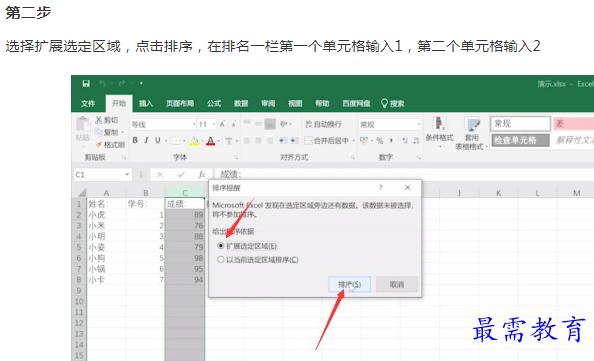
Task: Select 扩展选定区域(E) radio option
Action: pyautogui.click(x=221, y=246)
